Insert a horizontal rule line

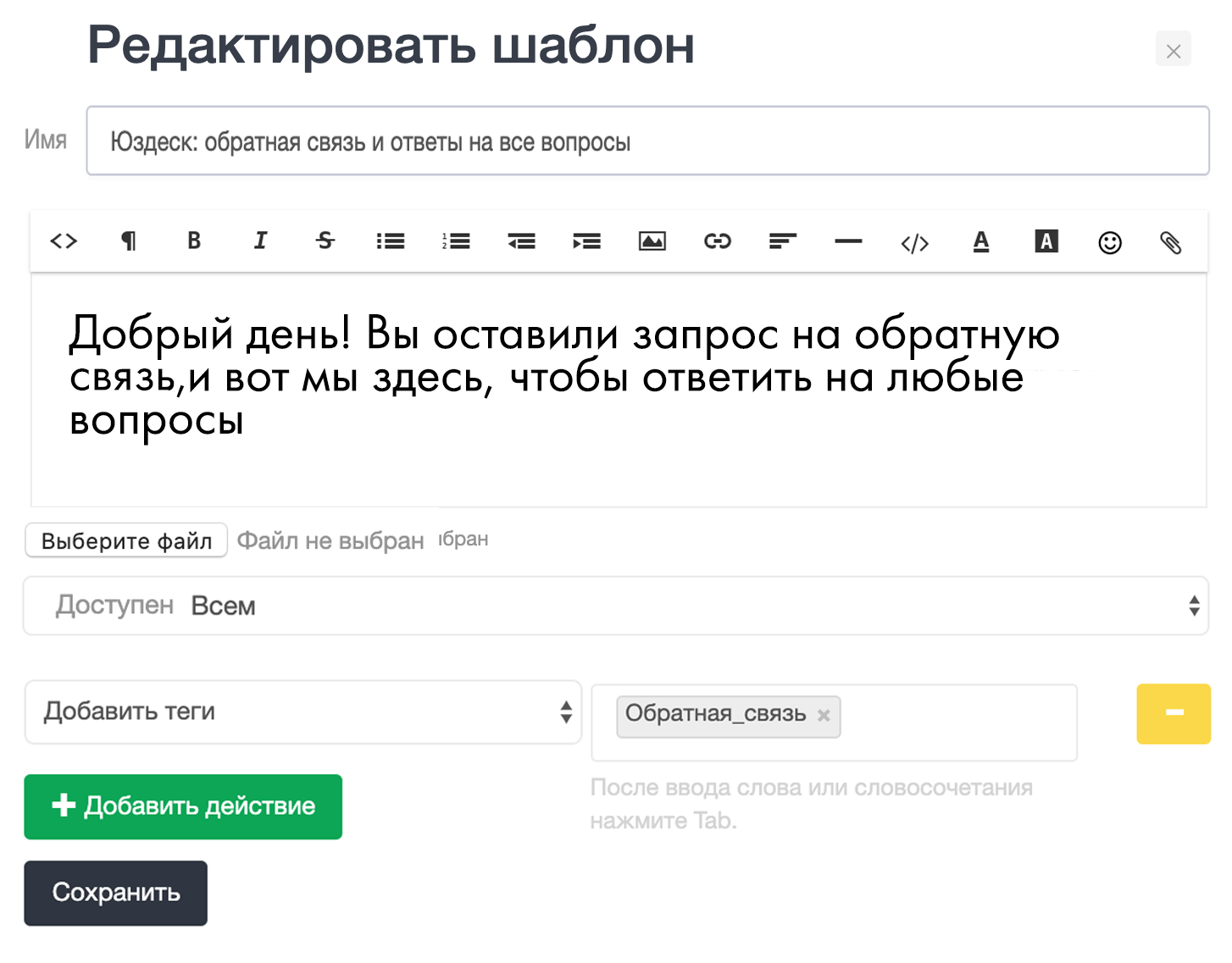click(848, 241)
